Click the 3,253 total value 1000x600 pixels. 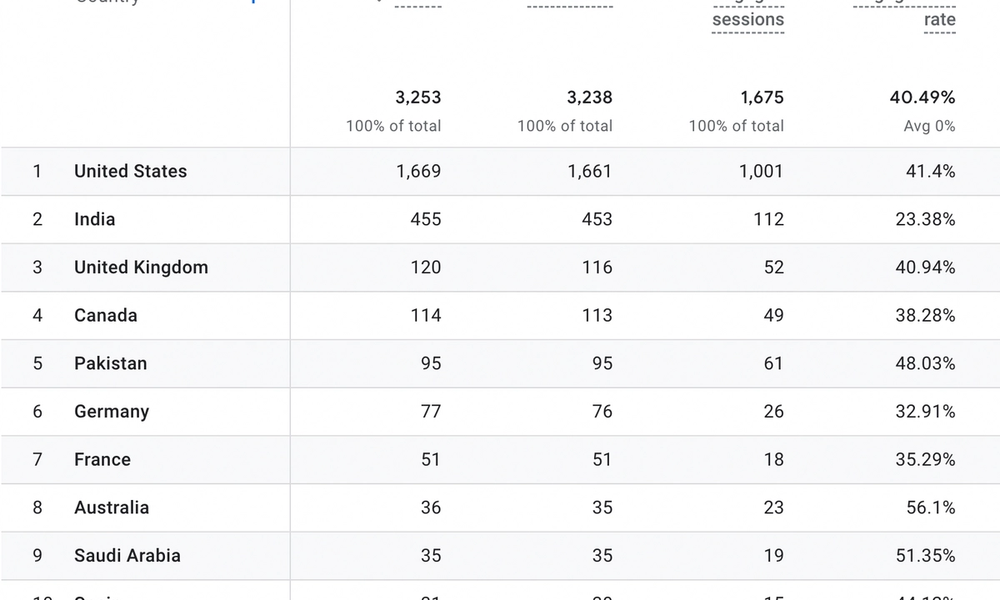pyautogui.click(x=418, y=98)
